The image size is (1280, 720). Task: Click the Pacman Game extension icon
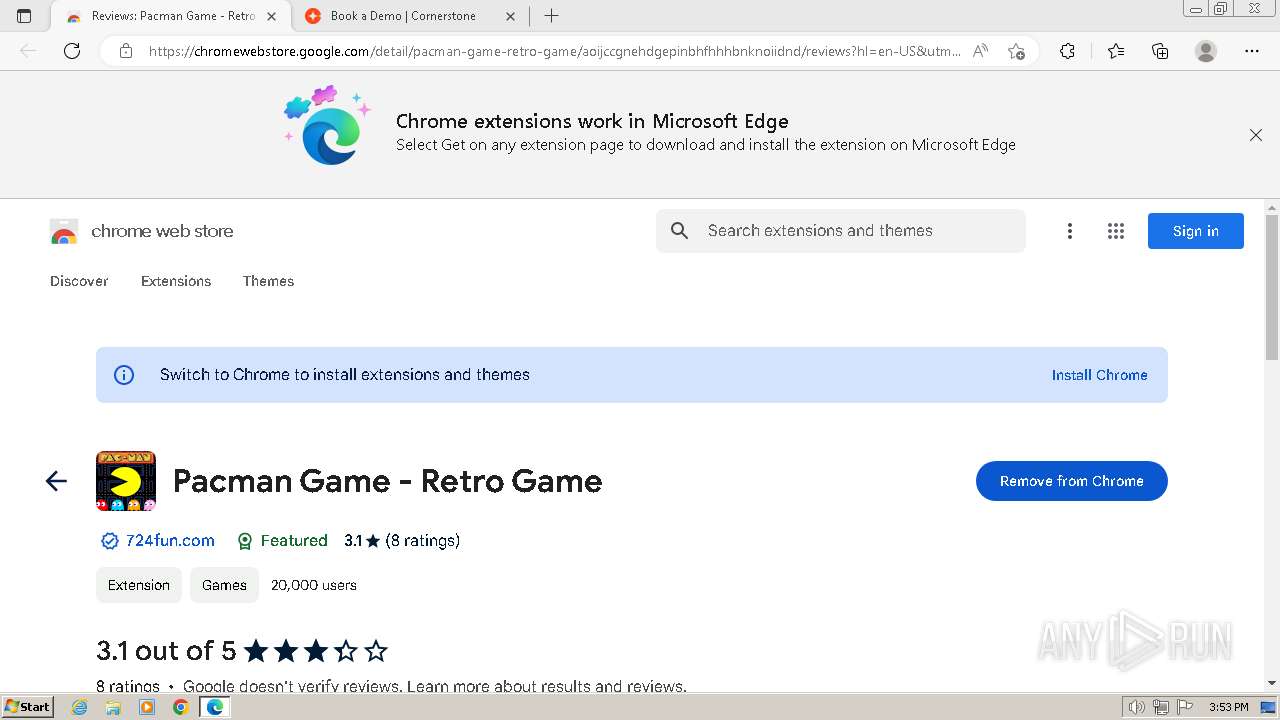point(126,481)
